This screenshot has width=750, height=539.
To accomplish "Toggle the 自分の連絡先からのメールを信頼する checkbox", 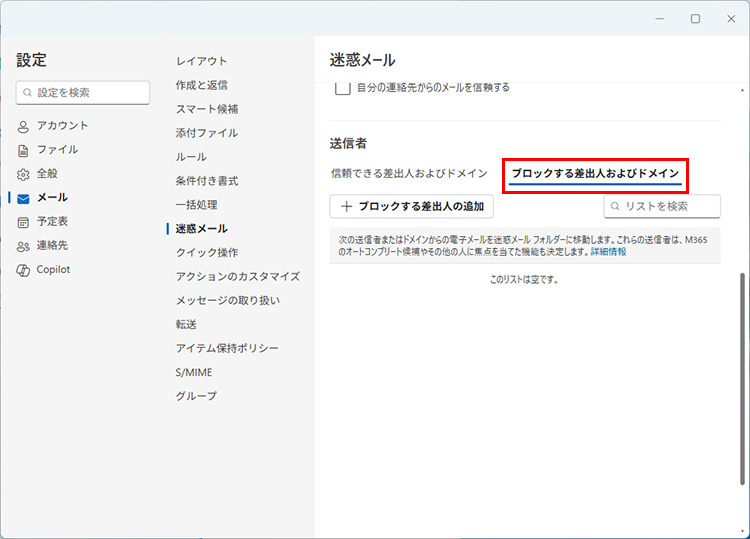I will pos(342,88).
